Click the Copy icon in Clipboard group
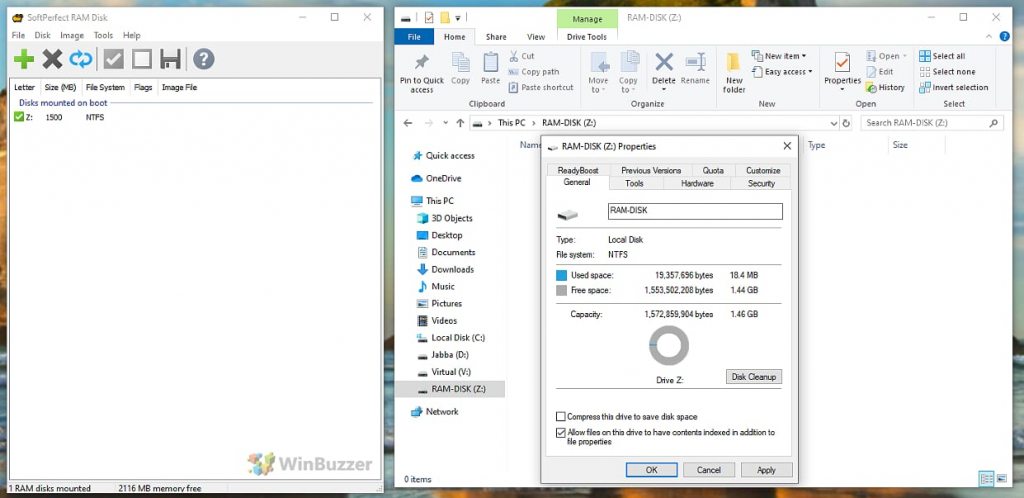1024x498 pixels. click(x=460, y=68)
